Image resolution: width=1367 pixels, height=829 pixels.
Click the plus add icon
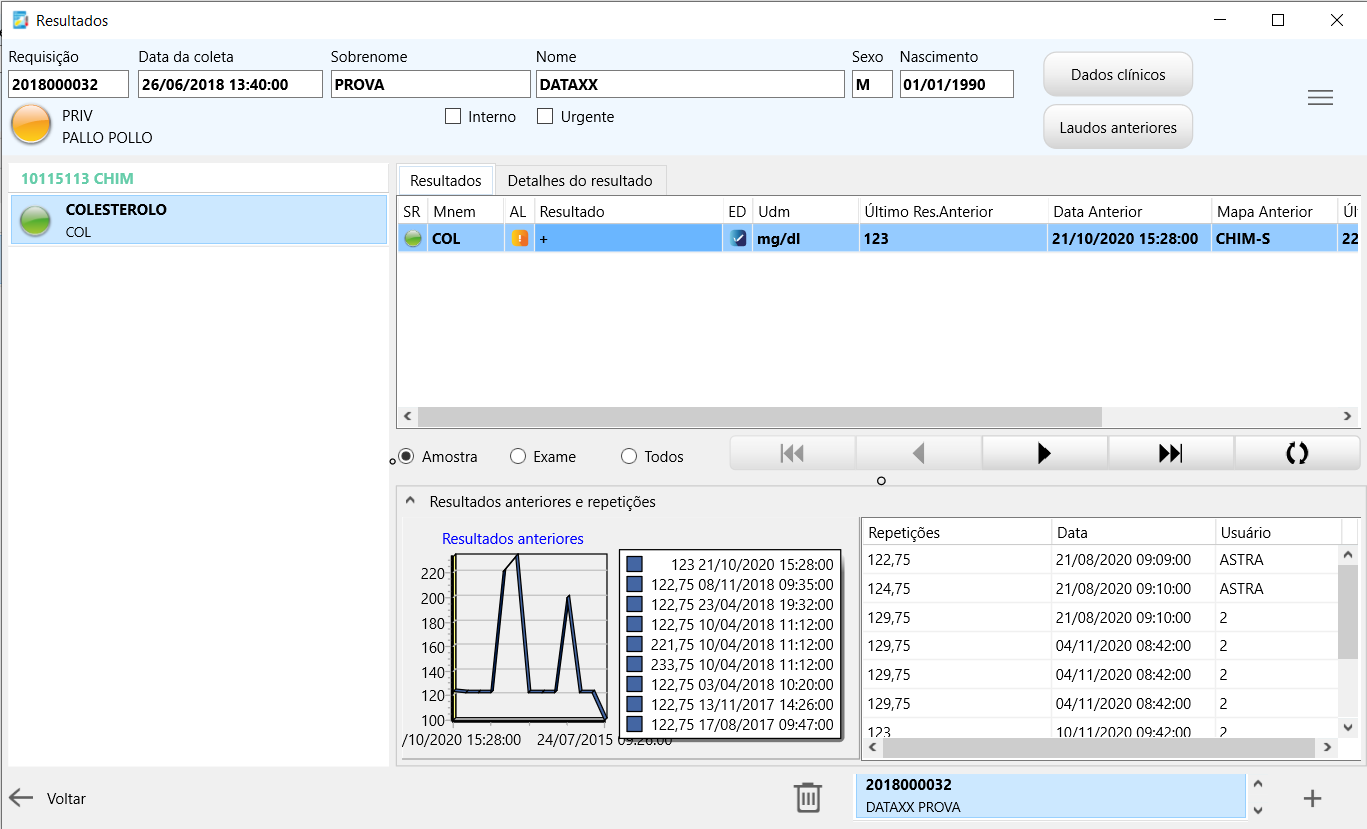click(x=1312, y=798)
